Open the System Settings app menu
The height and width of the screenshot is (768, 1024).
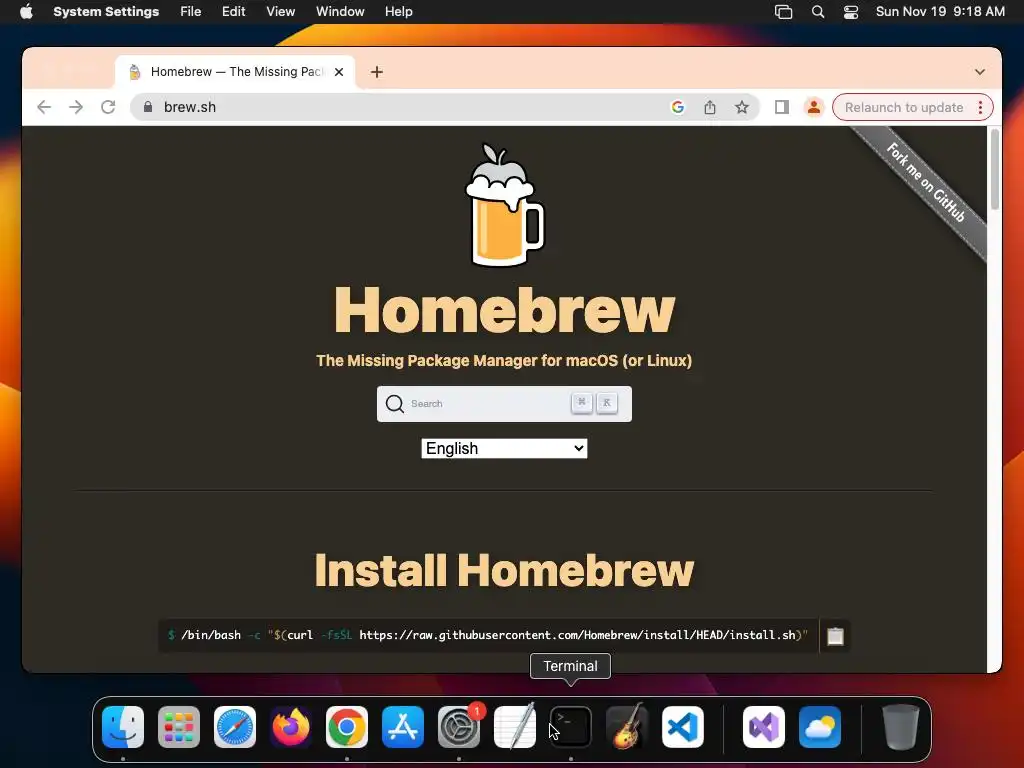click(106, 12)
